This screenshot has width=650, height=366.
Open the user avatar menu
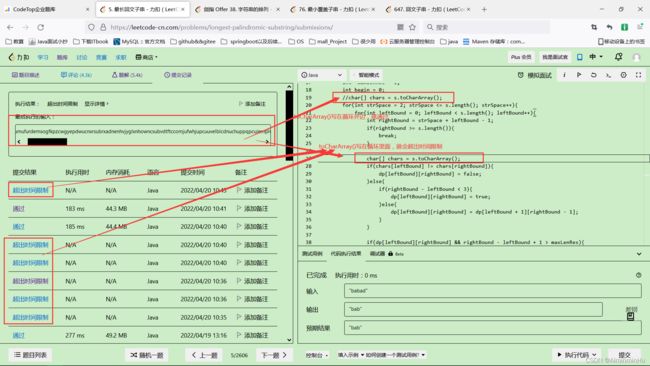[x=636, y=57]
